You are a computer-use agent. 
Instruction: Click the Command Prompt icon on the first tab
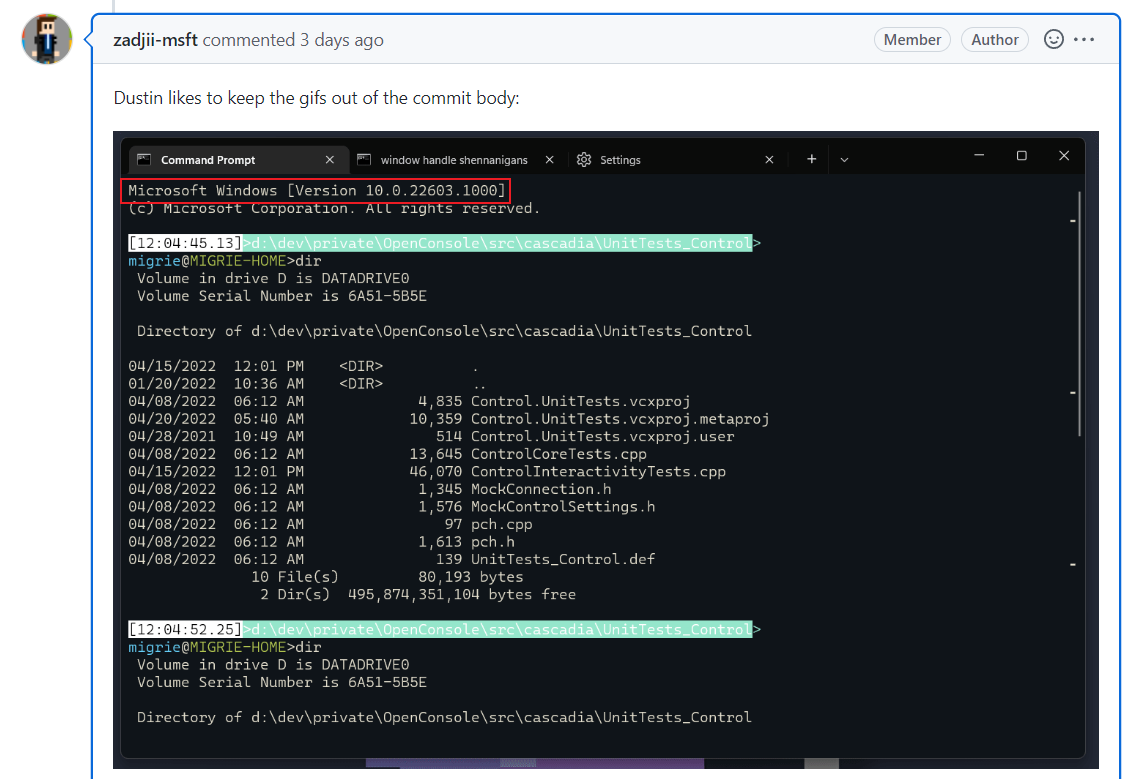click(x=144, y=159)
